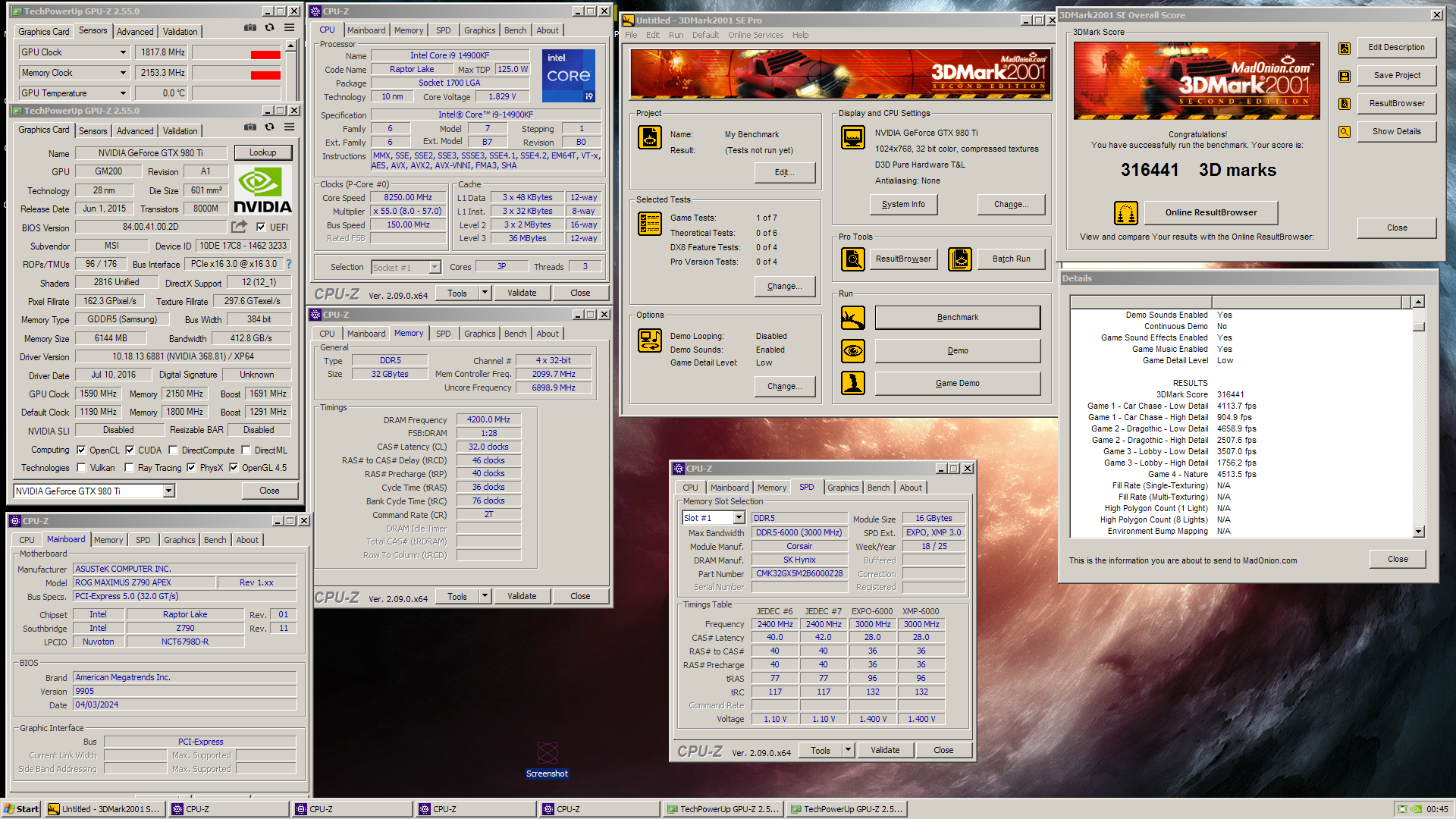Toggle the OpenCL checkbox
This screenshot has height=819, width=1456.
(81, 450)
